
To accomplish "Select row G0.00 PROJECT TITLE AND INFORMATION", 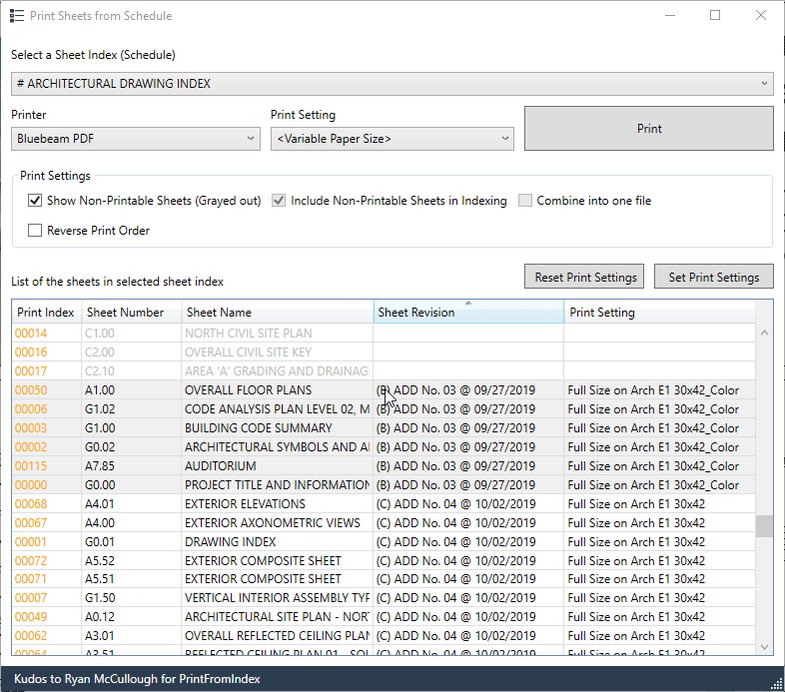I will tap(383, 485).
